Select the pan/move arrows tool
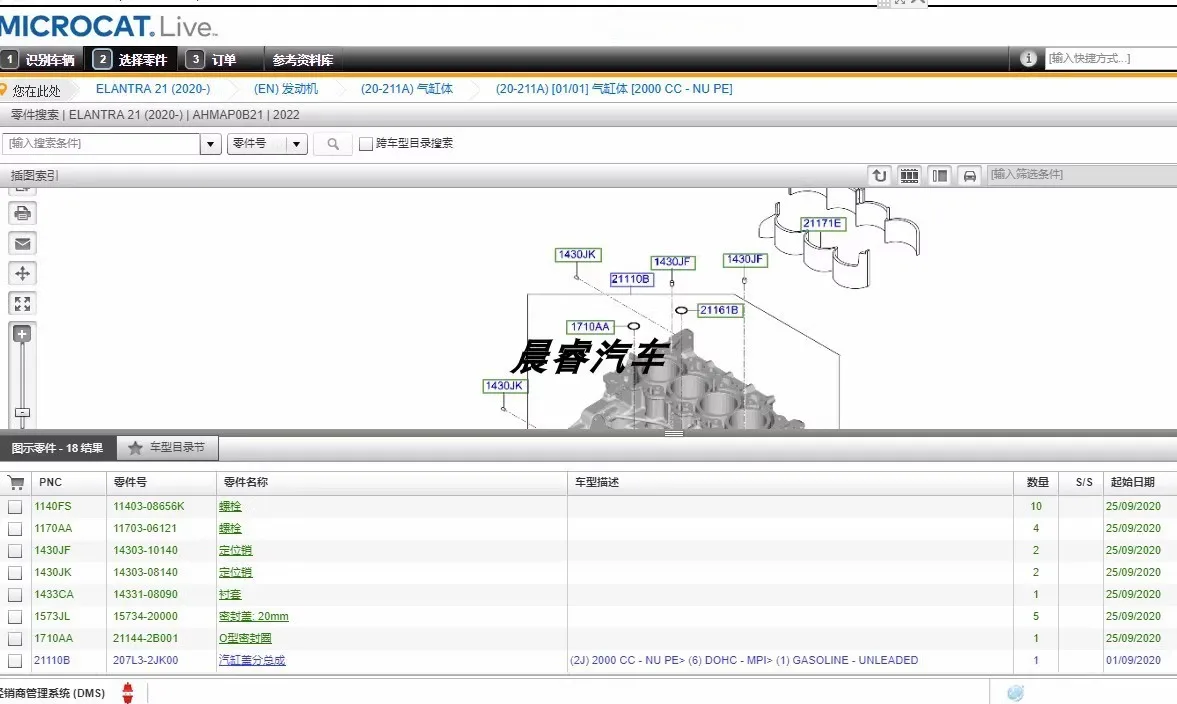This screenshot has width=1177, height=704. pyautogui.click(x=23, y=273)
